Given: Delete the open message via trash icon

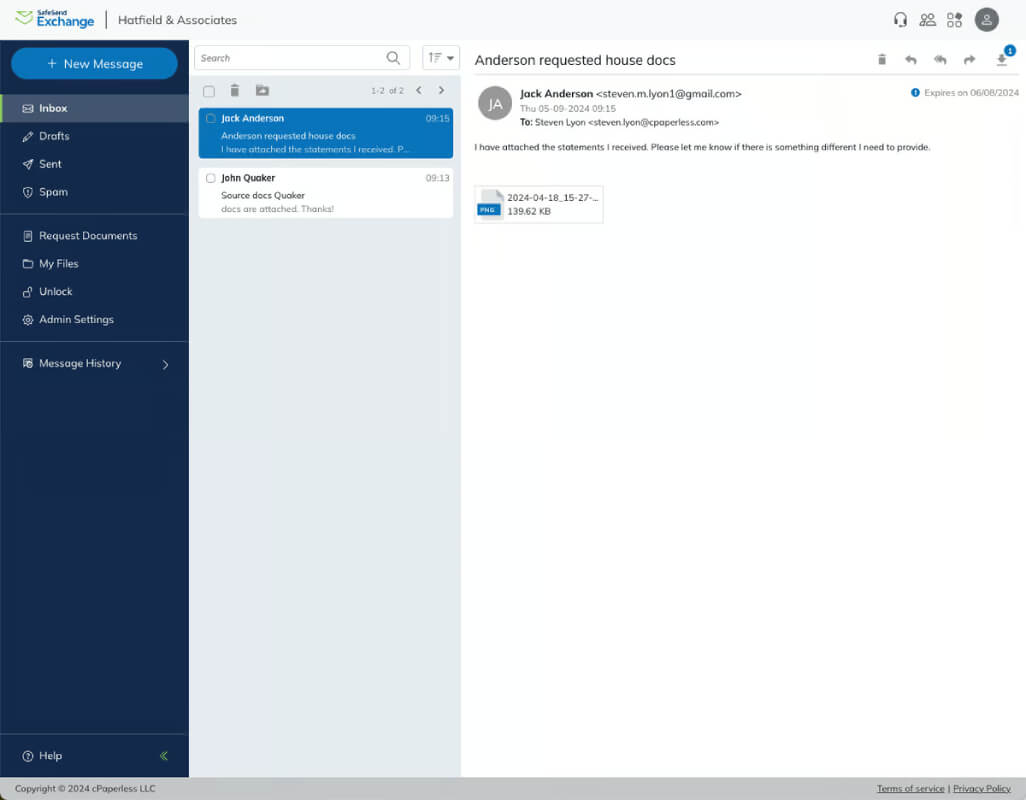Looking at the screenshot, I should (882, 60).
